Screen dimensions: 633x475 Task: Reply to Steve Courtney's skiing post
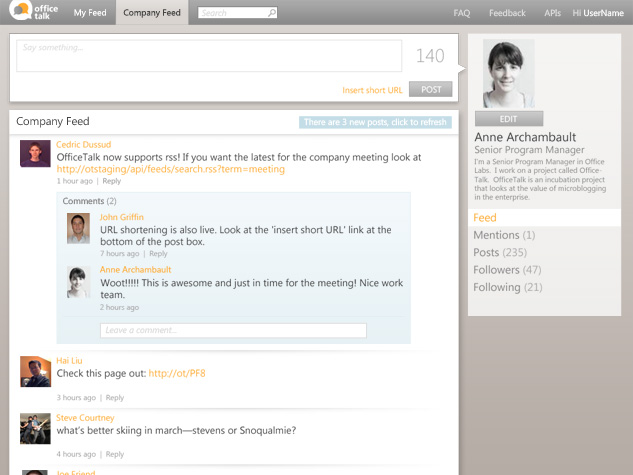point(115,454)
